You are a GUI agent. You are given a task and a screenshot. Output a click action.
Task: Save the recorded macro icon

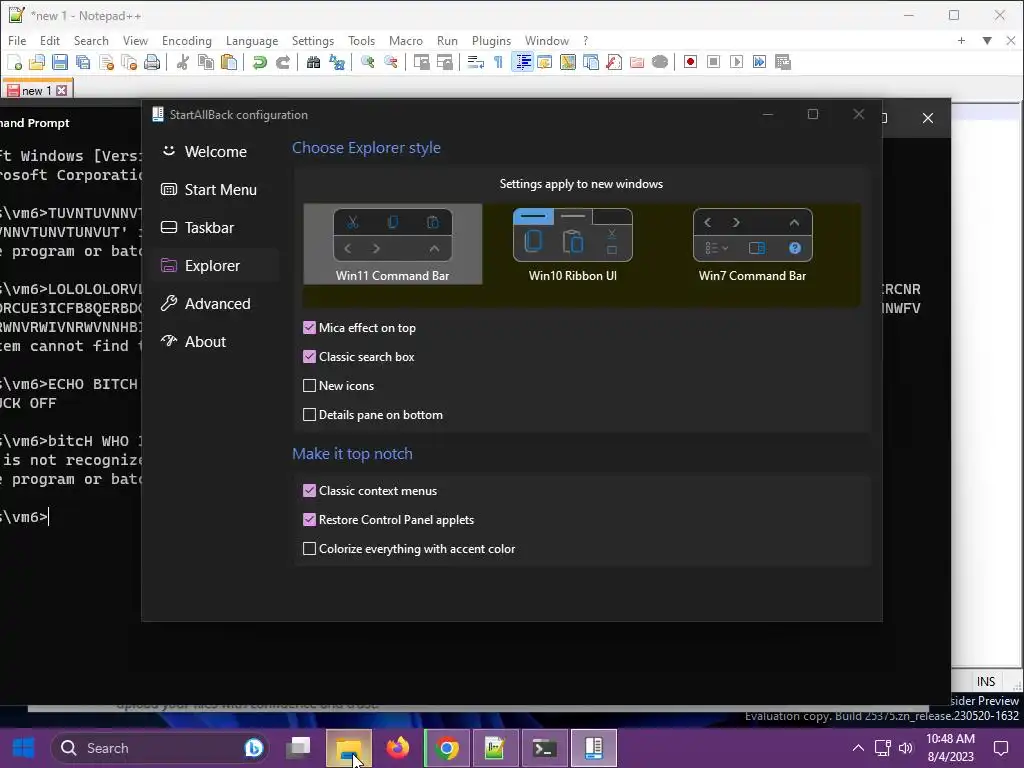pyautogui.click(x=782, y=62)
